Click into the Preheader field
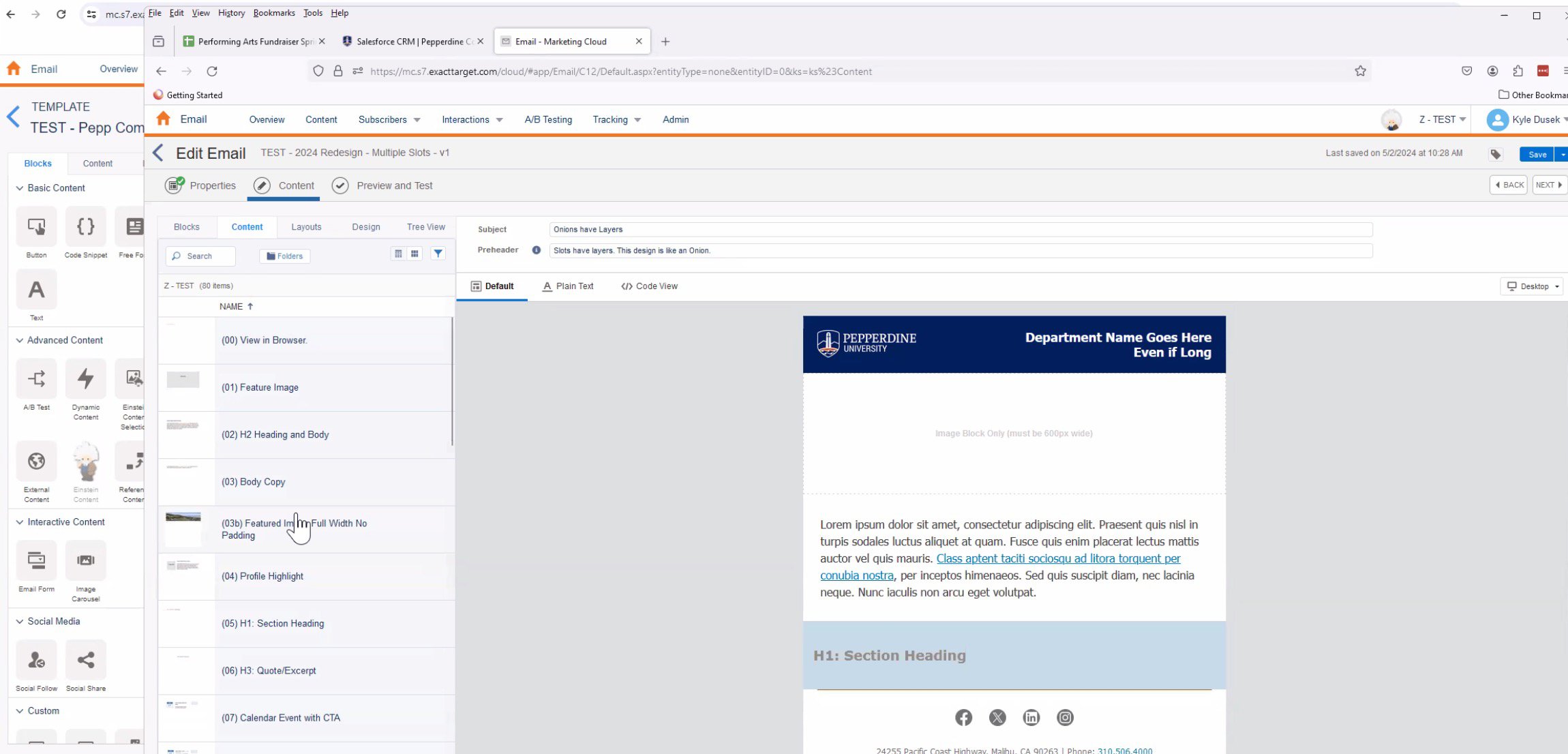Image resolution: width=1568 pixels, height=754 pixels. [961, 250]
